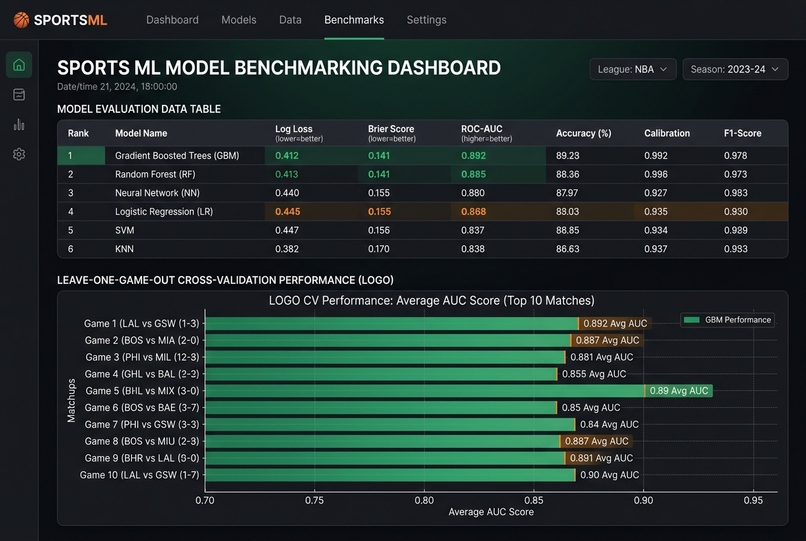The width and height of the screenshot is (806, 541).
Task: Click the RF calibration value 0.996
Action: coord(656,174)
